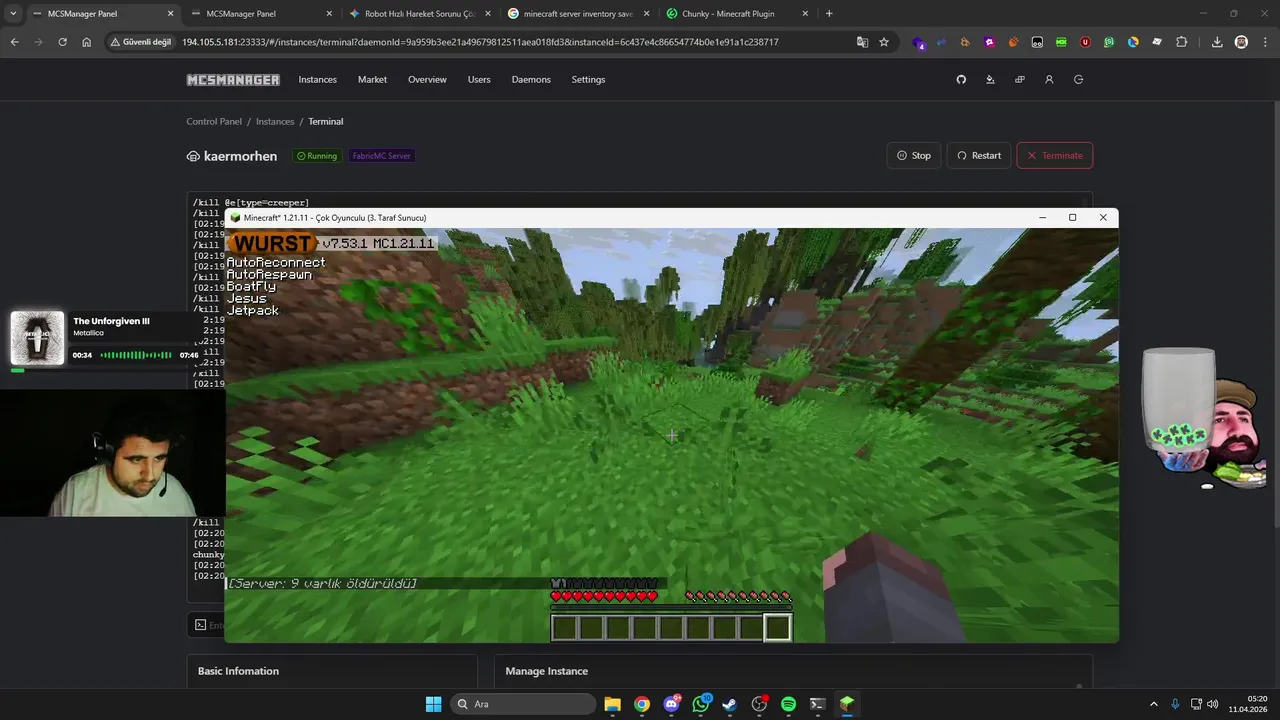Click the Minecraft taskbar icon
The height and width of the screenshot is (720, 1280).
(x=847, y=704)
